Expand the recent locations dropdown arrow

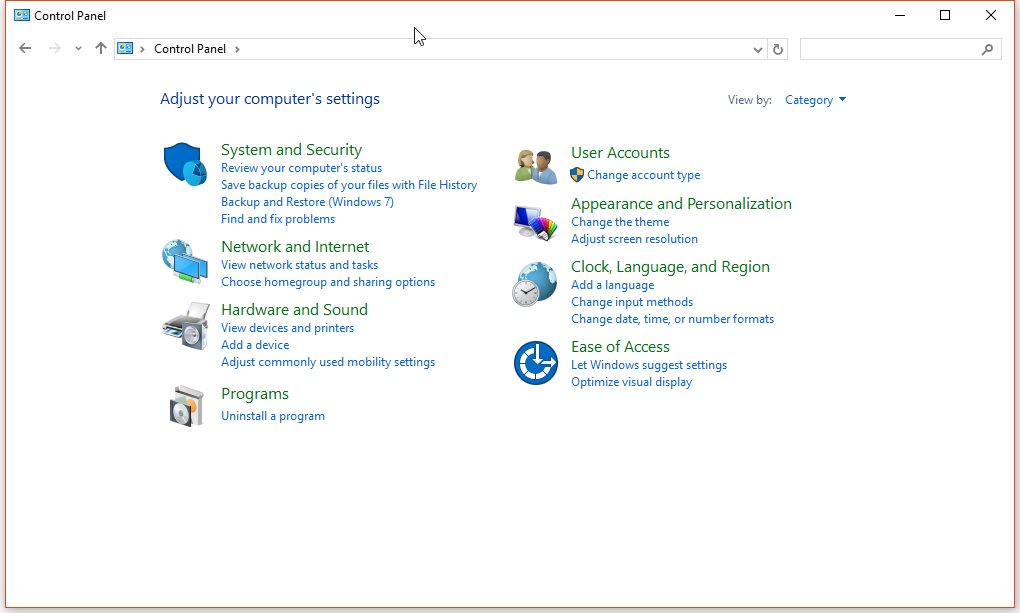pyautogui.click(x=78, y=49)
